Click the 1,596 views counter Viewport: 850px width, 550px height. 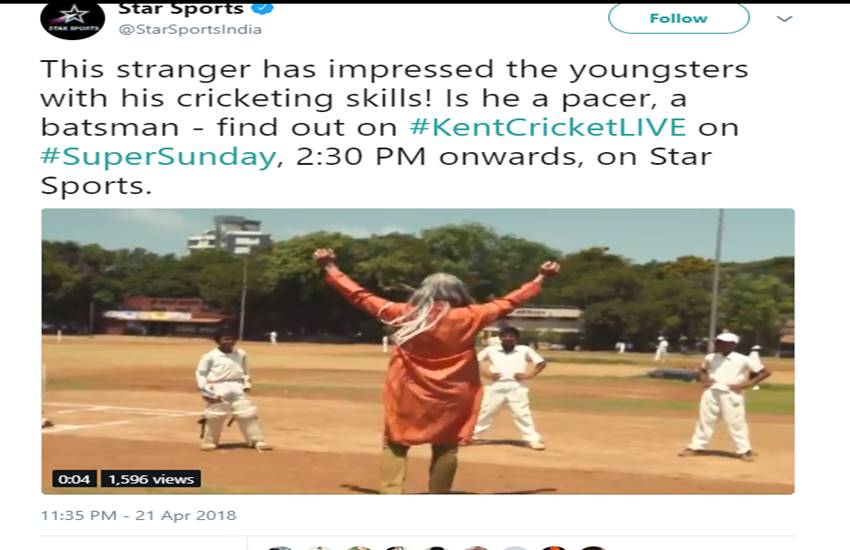(151, 479)
